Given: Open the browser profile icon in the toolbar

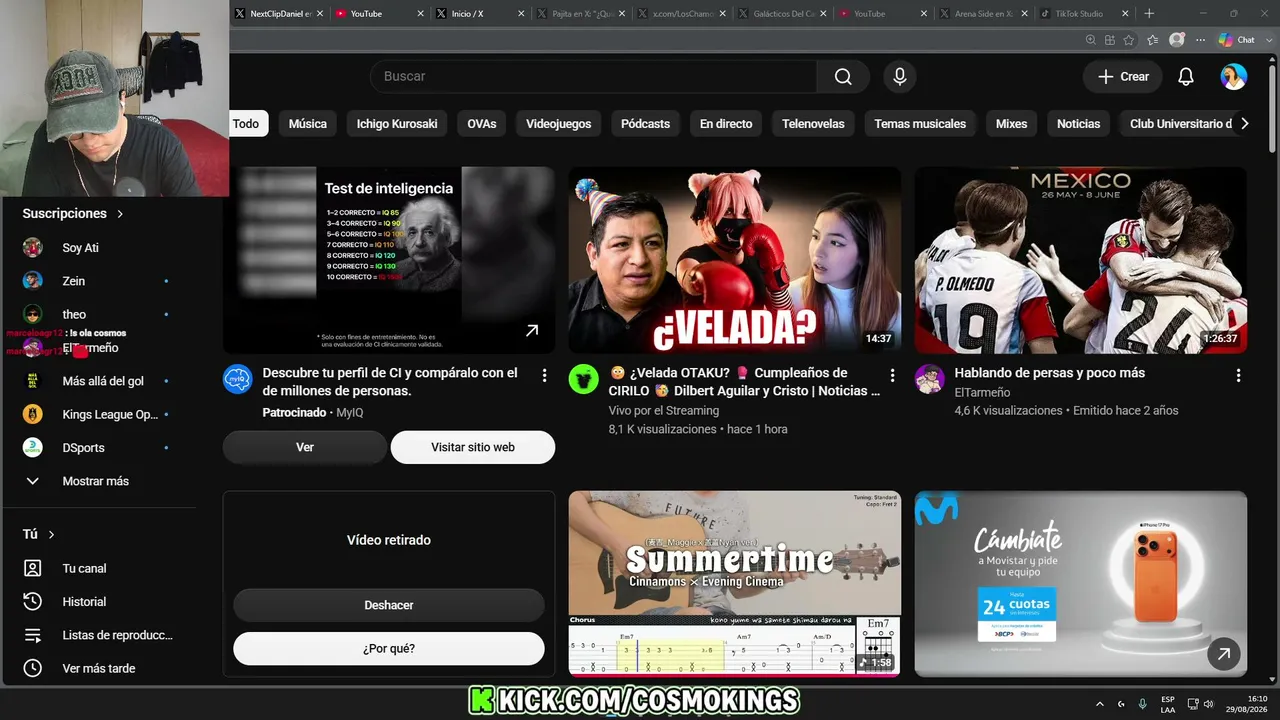Looking at the screenshot, I should (1177, 40).
